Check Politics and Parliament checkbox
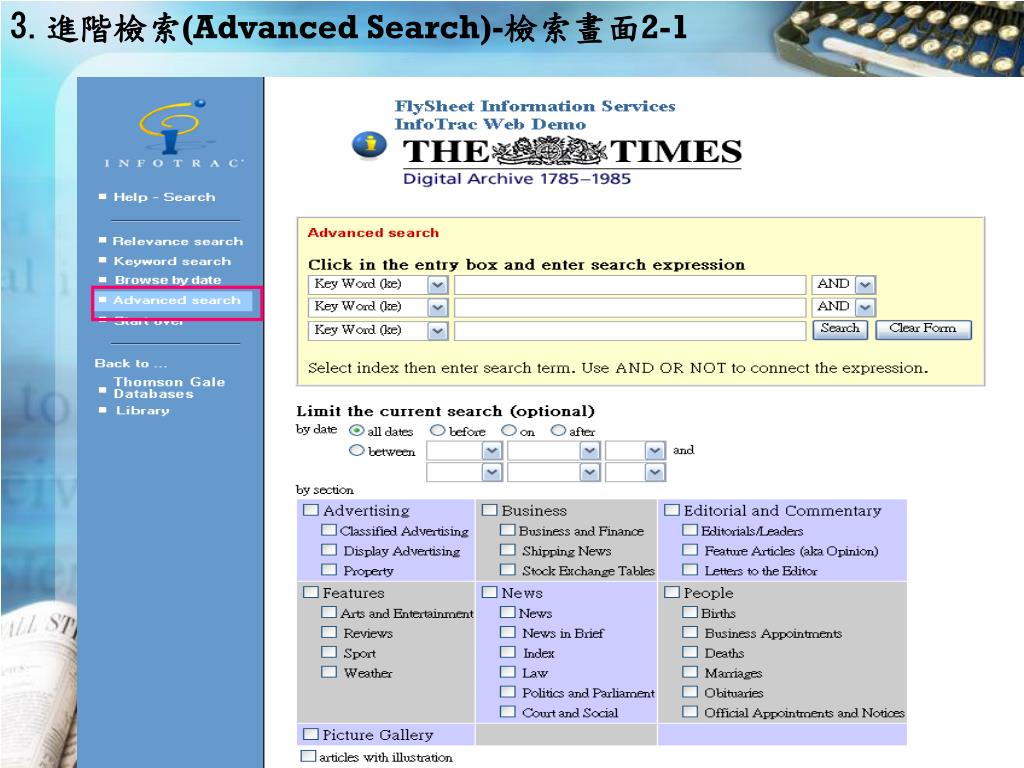 pos(507,692)
